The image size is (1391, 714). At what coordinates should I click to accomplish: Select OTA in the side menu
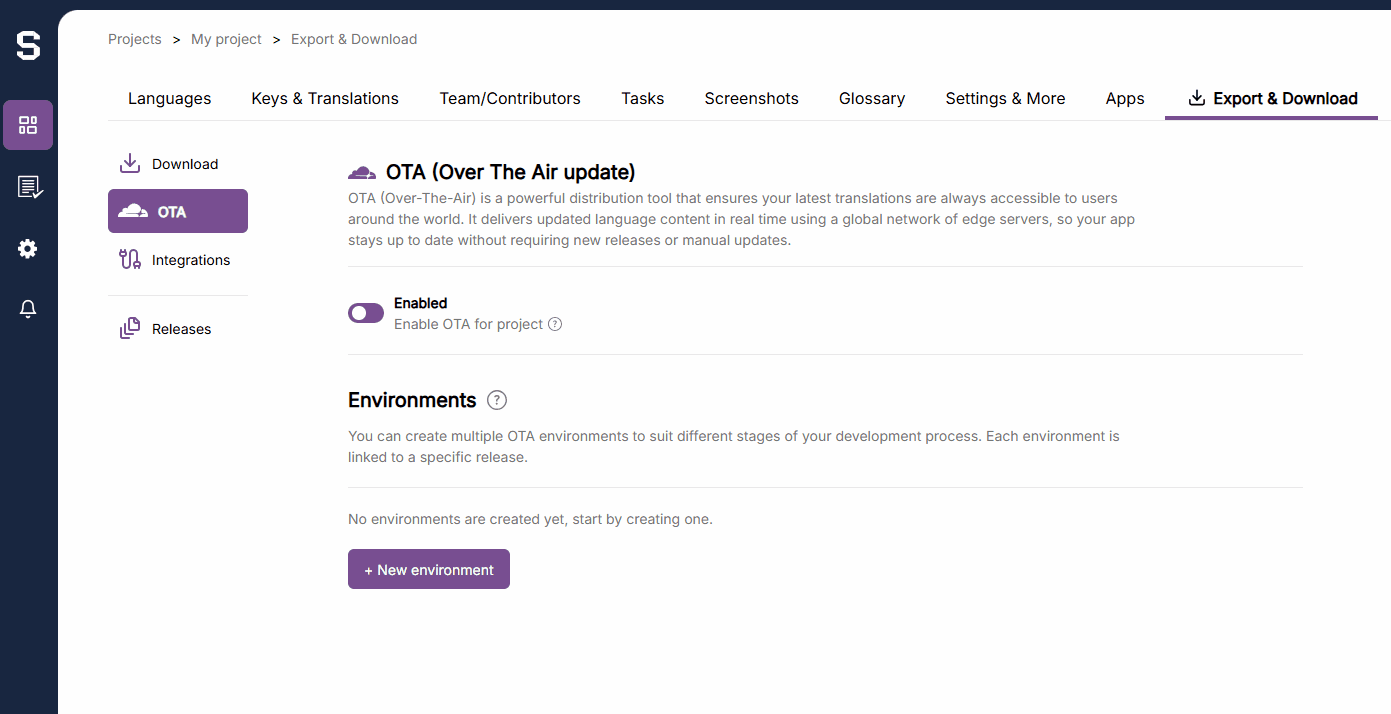click(178, 212)
